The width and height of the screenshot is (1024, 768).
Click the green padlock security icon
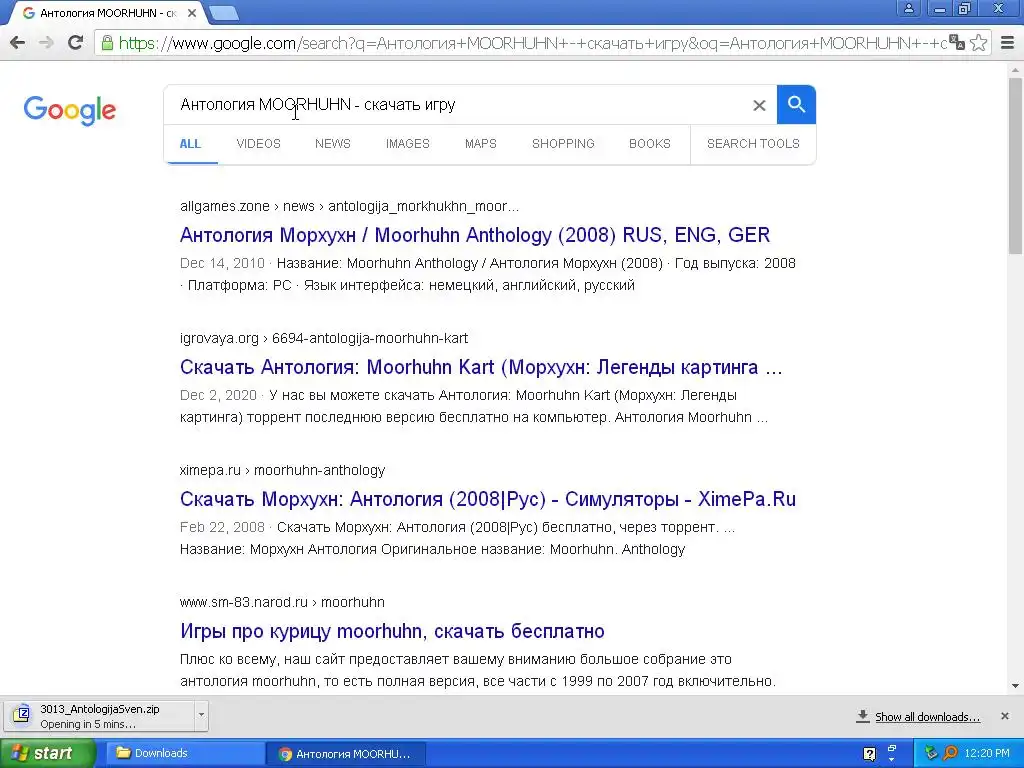(x=107, y=43)
